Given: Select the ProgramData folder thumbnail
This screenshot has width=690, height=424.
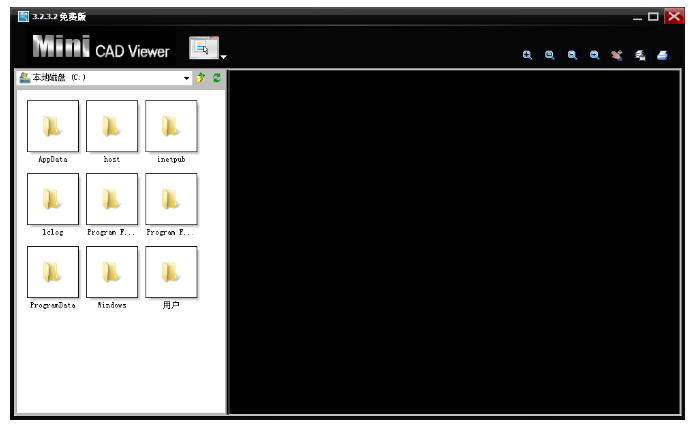Looking at the screenshot, I should pos(53,272).
